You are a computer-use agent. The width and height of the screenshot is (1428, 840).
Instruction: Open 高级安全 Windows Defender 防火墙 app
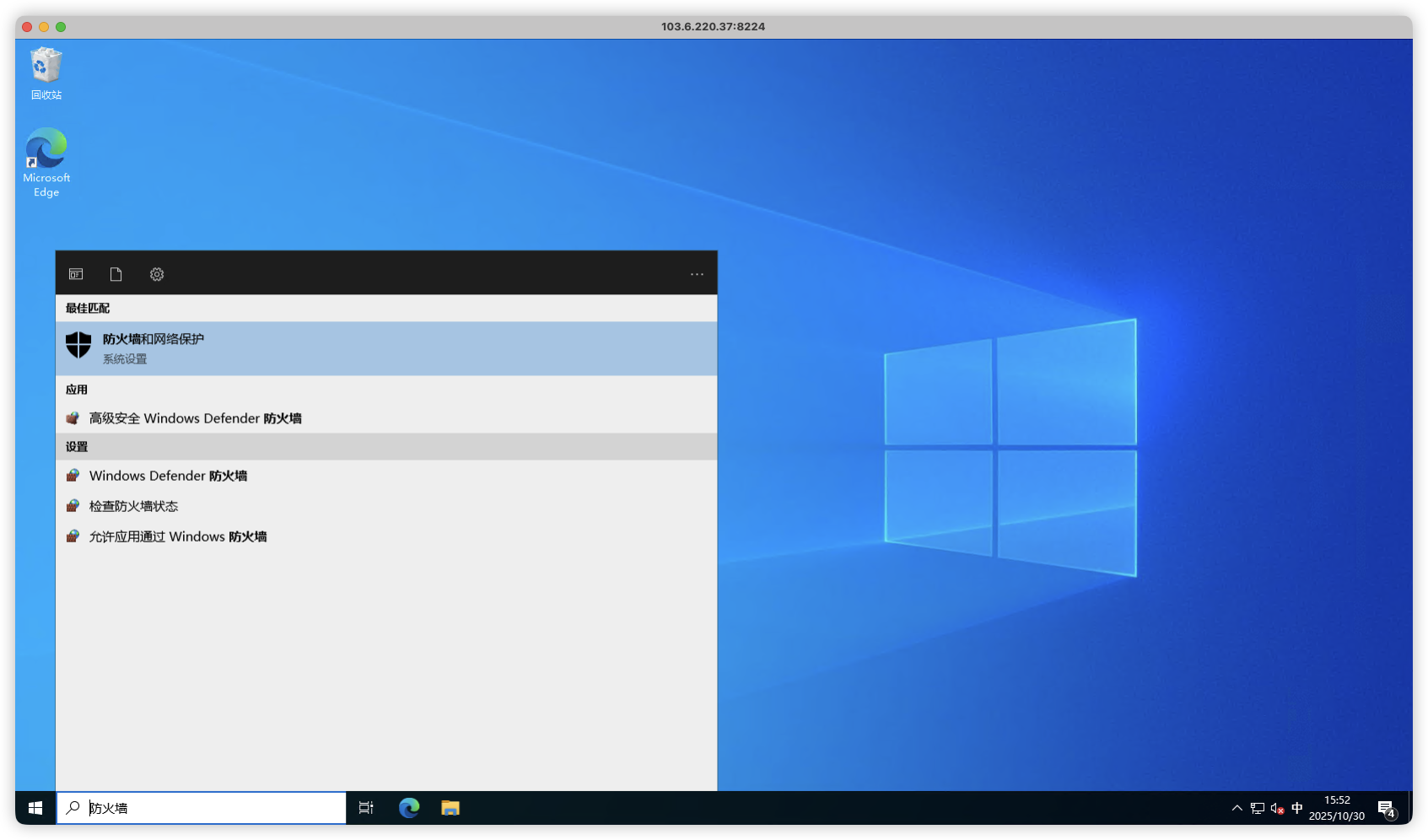pos(195,418)
